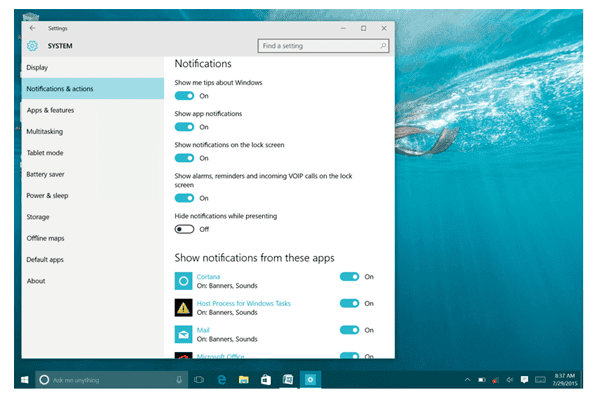Maximize the Settings window

pos(364,28)
